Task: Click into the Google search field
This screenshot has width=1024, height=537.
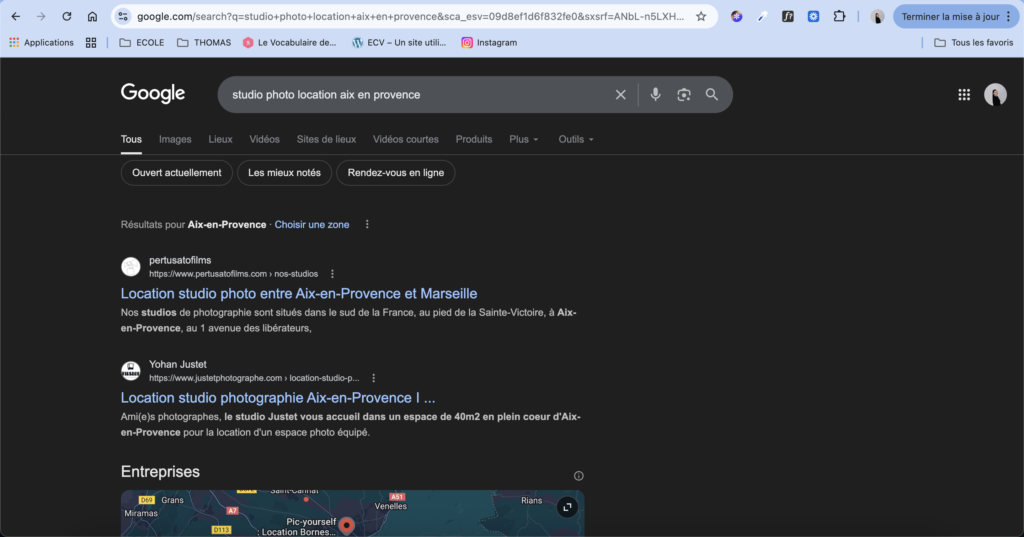Action: tap(418, 95)
